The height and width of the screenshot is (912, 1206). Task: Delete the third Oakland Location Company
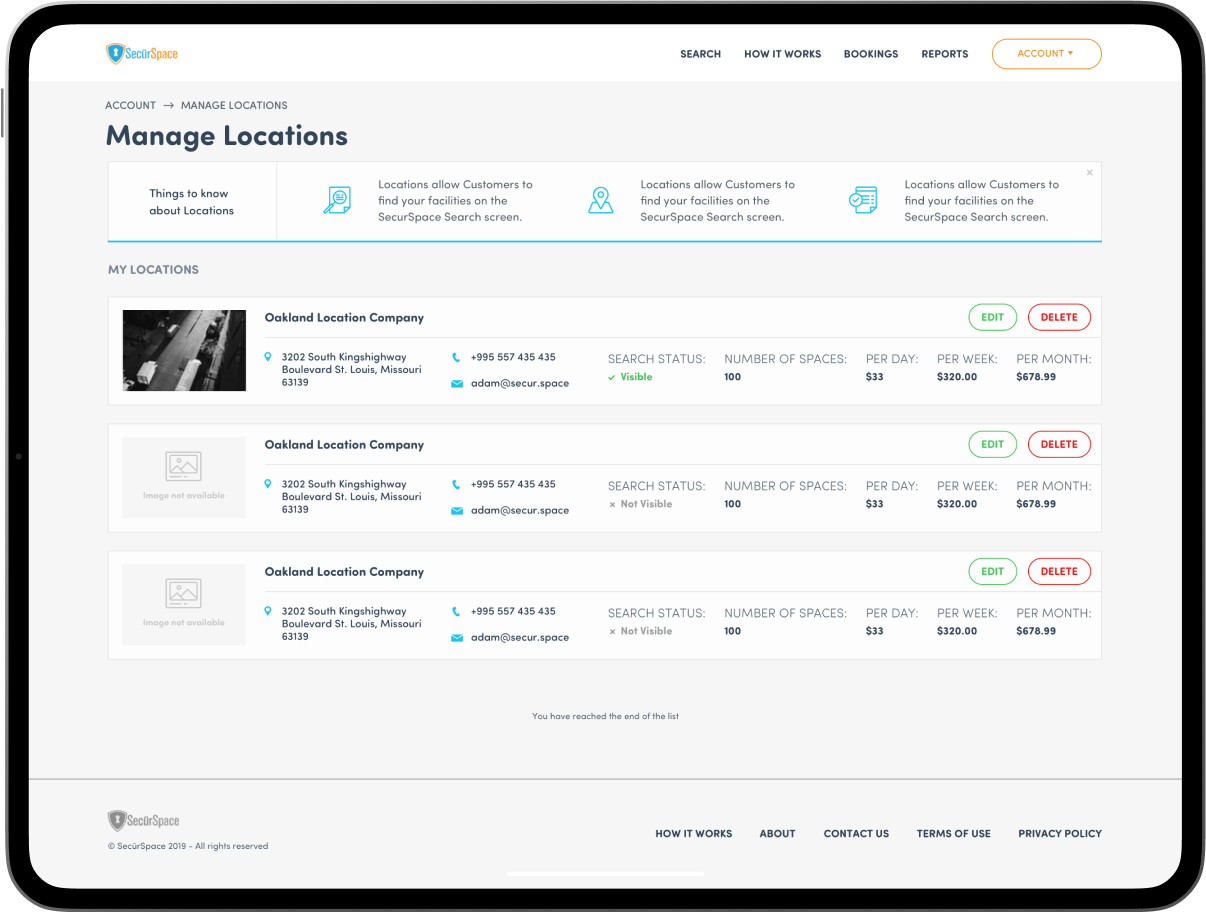click(1059, 572)
